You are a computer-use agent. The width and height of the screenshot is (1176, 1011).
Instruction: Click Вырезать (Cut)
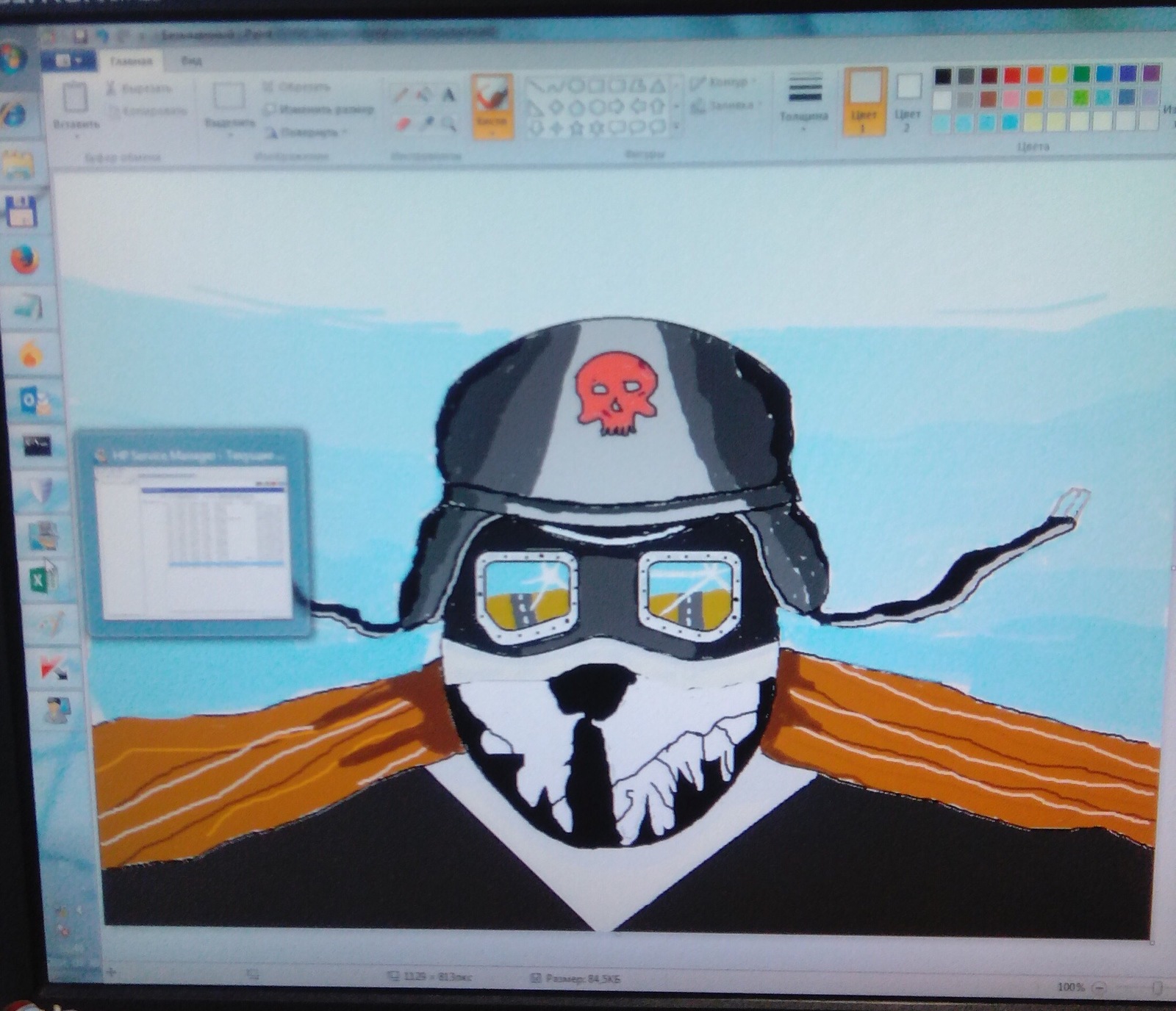click(x=138, y=88)
